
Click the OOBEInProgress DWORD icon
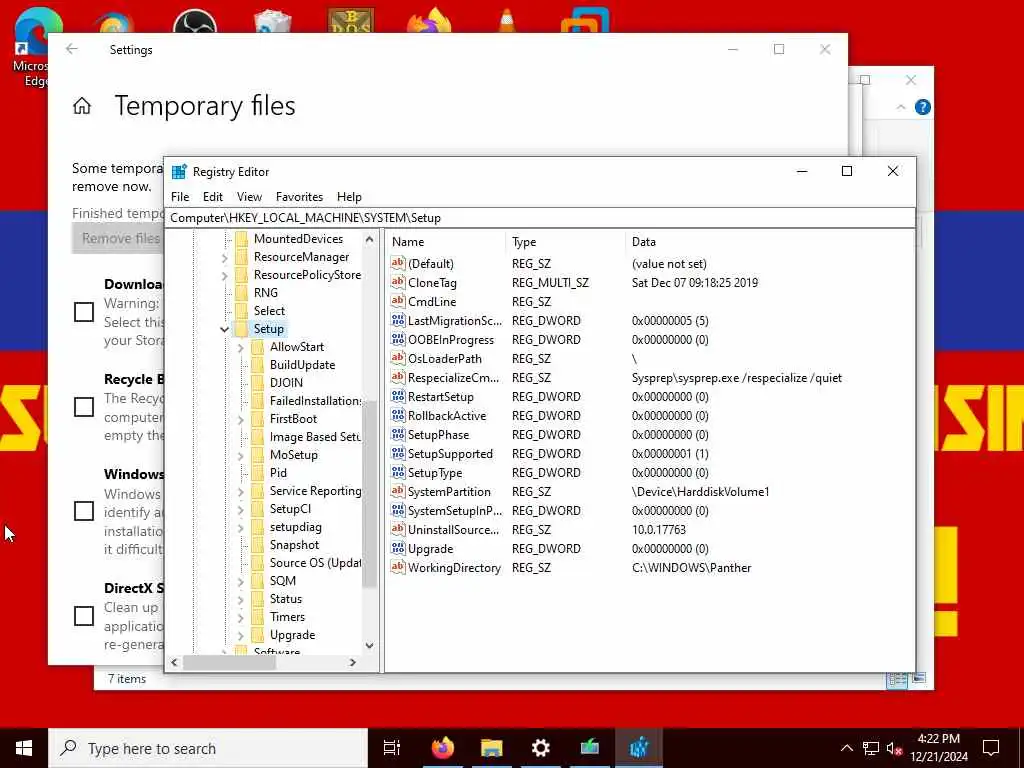pyautogui.click(x=398, y=339)
